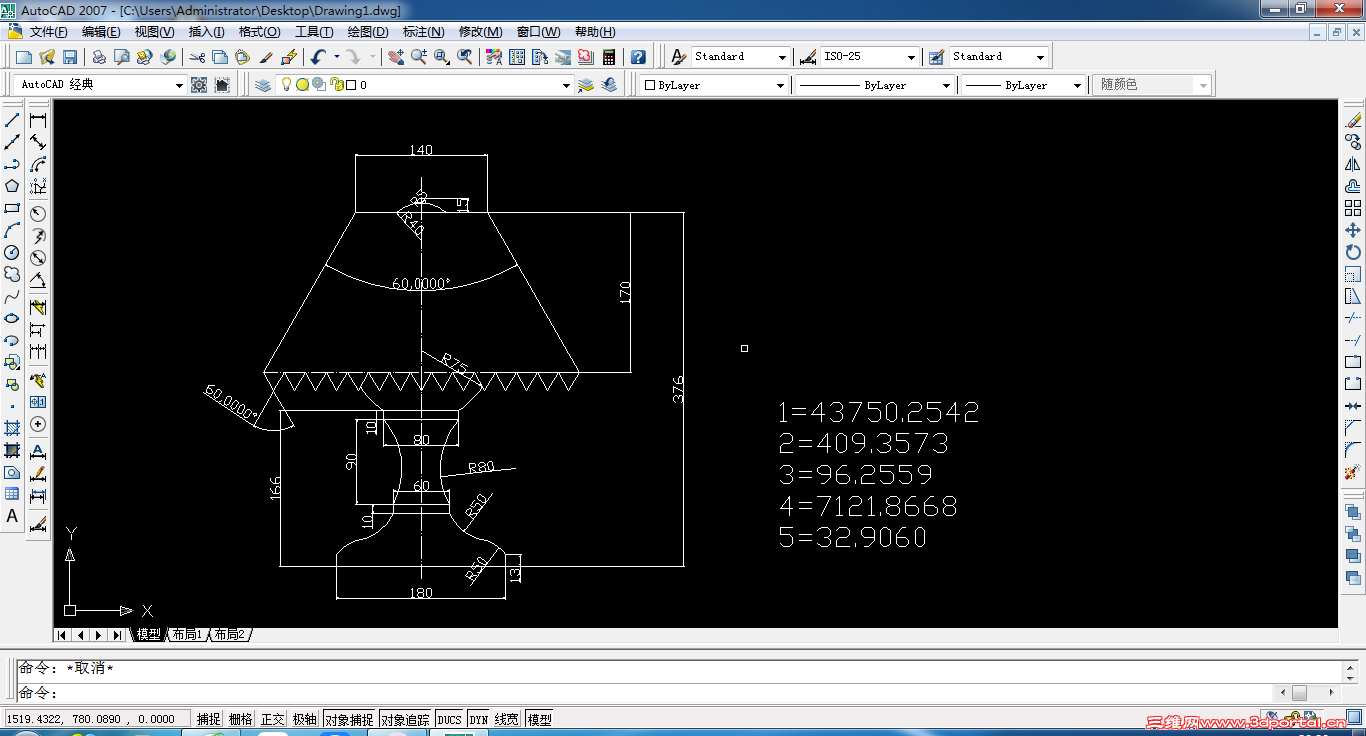
Task: Expand the undo history dropdown arrow
Action: pos(337,57)
